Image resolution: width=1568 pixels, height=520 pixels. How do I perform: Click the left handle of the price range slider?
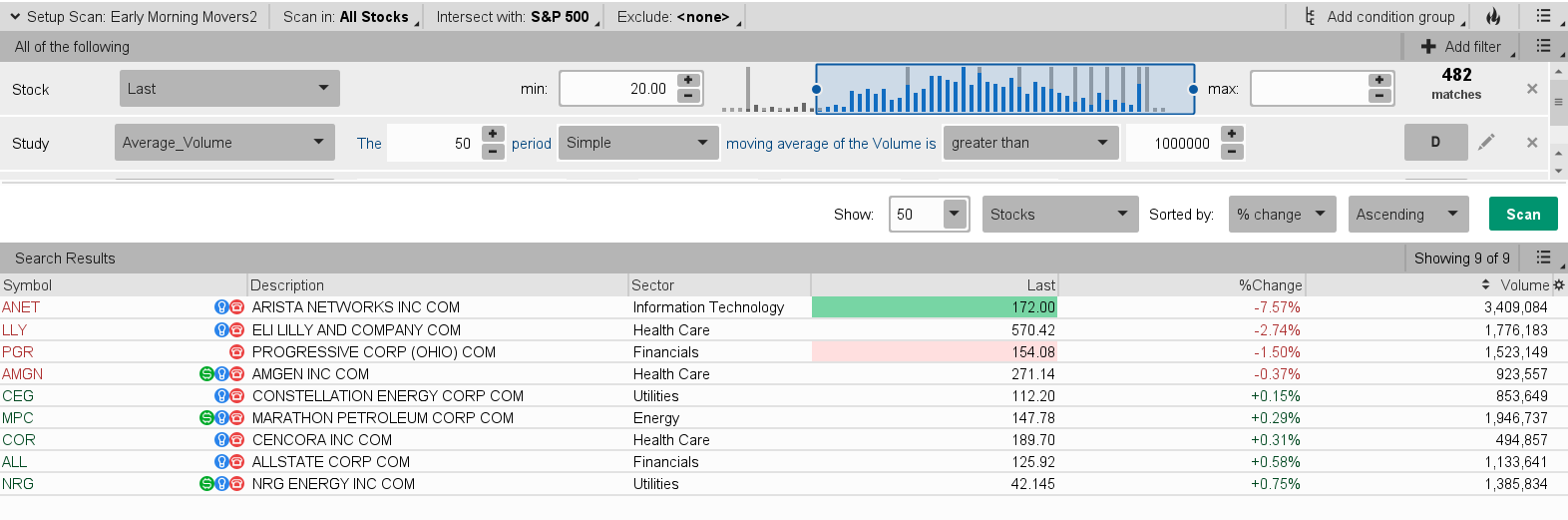coord(817,89)
